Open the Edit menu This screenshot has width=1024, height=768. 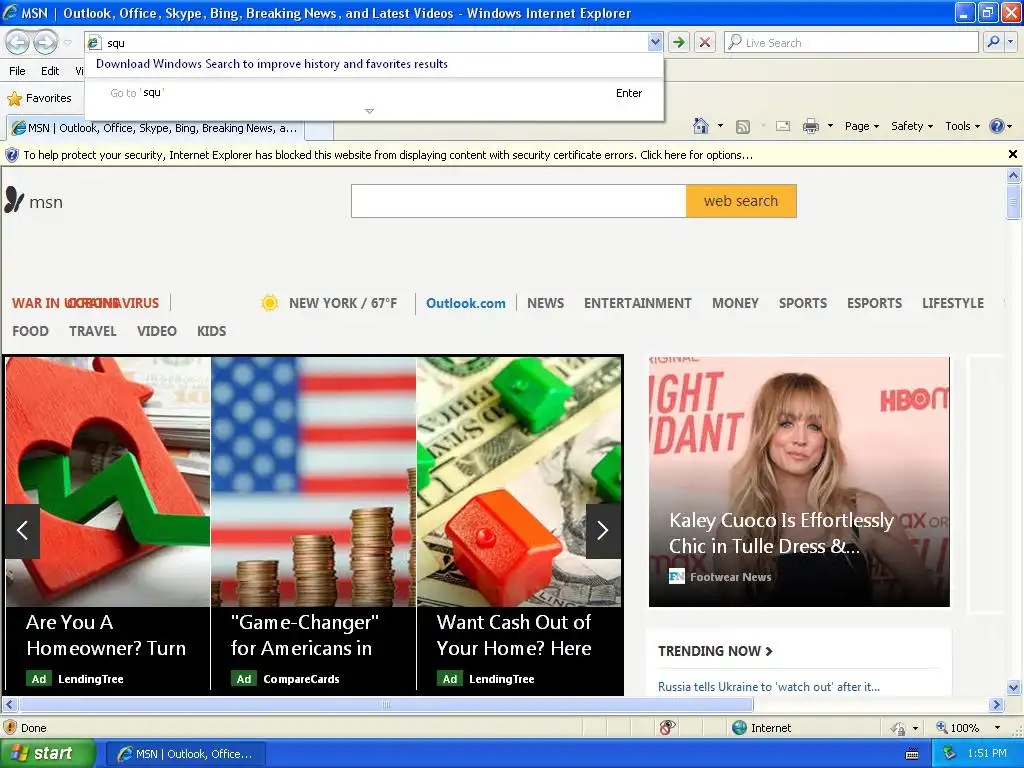(x=50, y=71)
